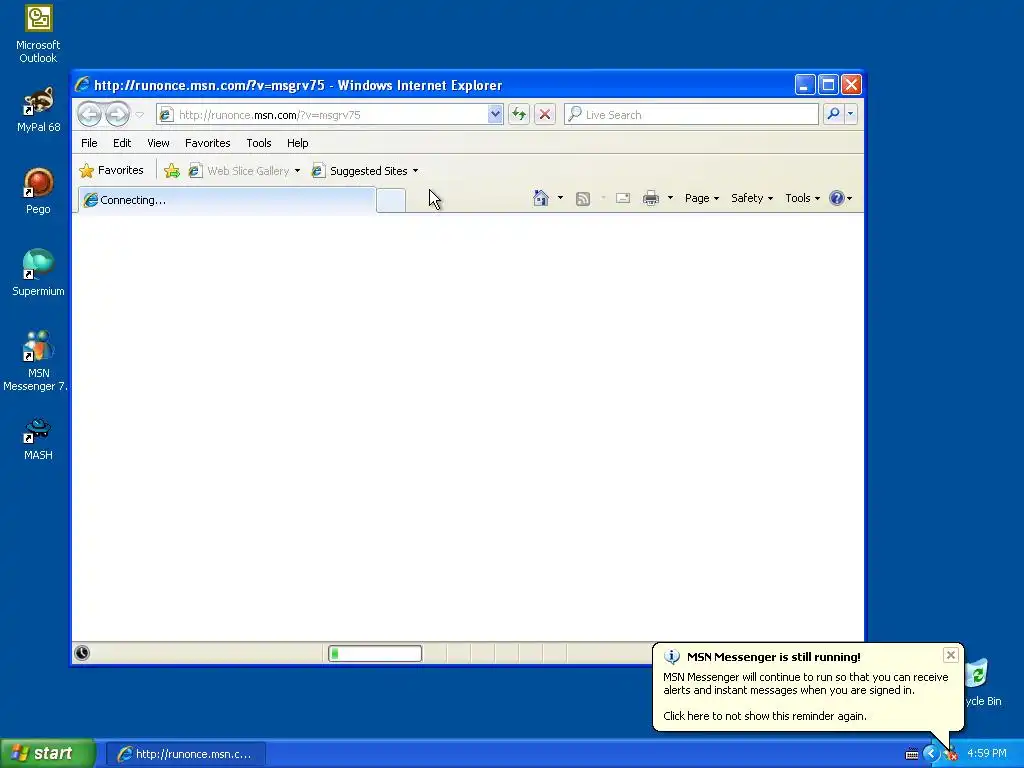The image size is (1024, 768).
Task: Select the Connecting... tab
Action: [227, 200]
